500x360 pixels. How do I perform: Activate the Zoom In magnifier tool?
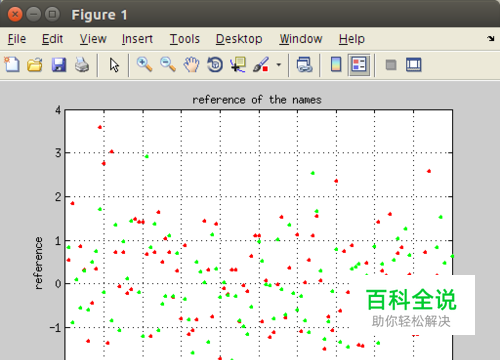144,65
